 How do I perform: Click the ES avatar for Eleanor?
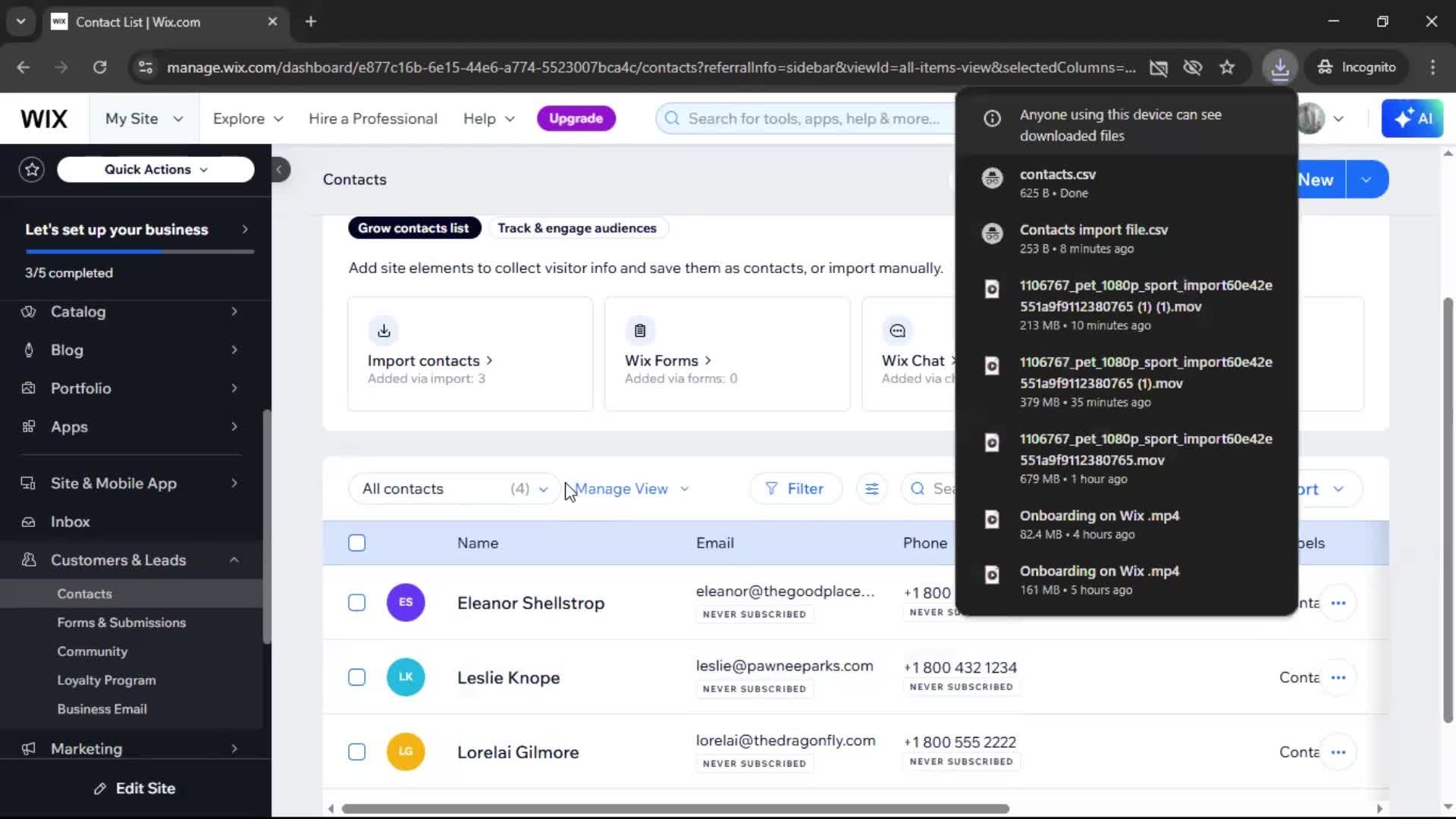[406, 603]
